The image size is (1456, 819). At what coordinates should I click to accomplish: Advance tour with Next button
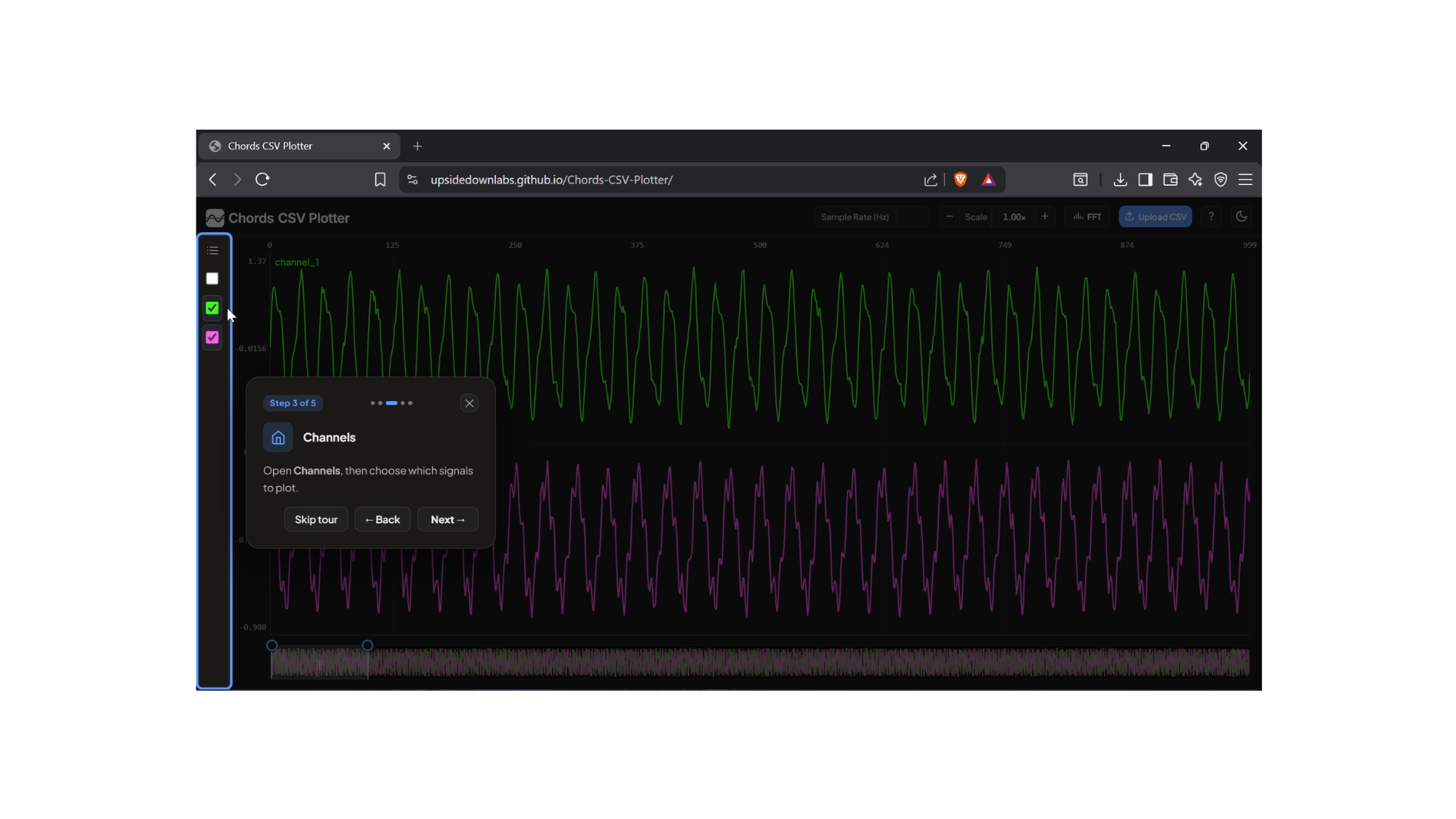[447, 519]
